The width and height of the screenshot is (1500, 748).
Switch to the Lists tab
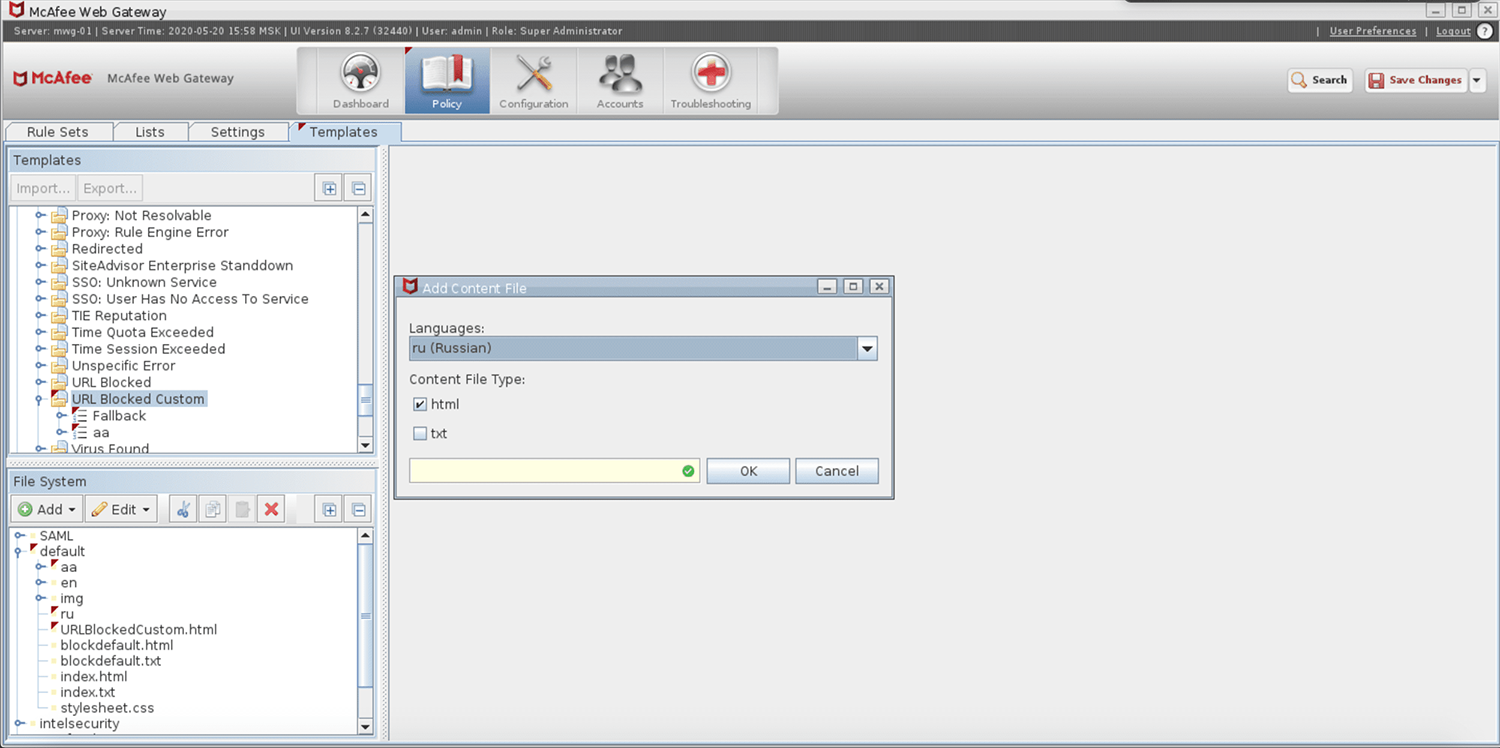click(x=149, y=132)
